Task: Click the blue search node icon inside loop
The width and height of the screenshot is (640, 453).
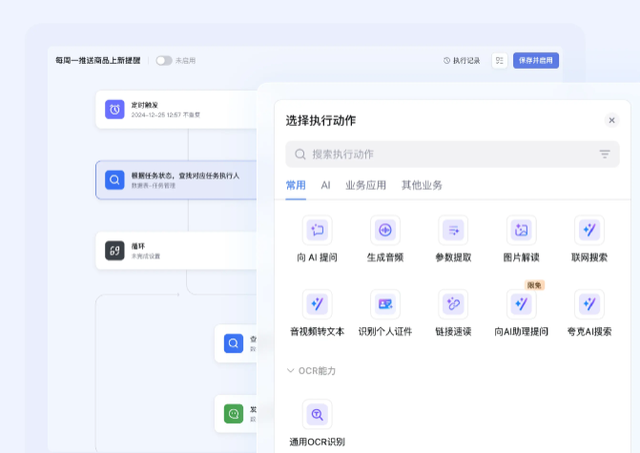Action: 233,343
